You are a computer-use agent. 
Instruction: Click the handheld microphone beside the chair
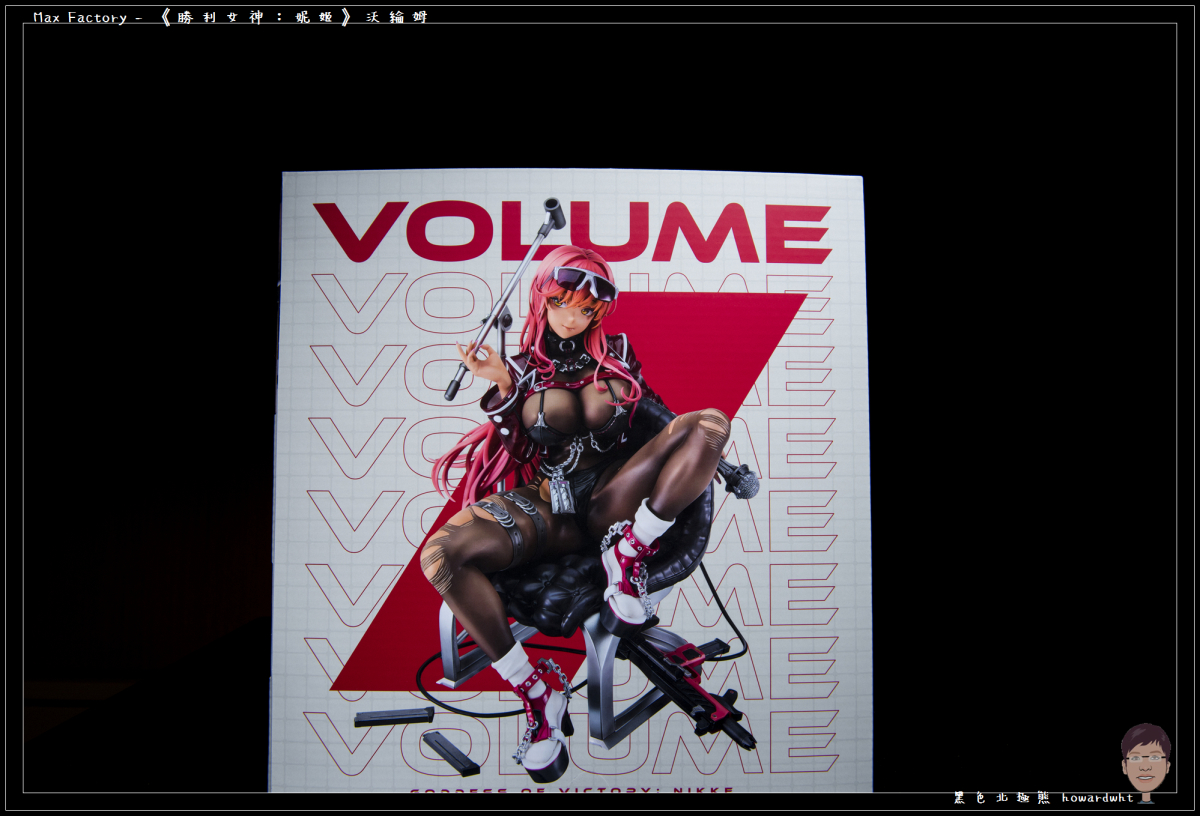(740, 482)
